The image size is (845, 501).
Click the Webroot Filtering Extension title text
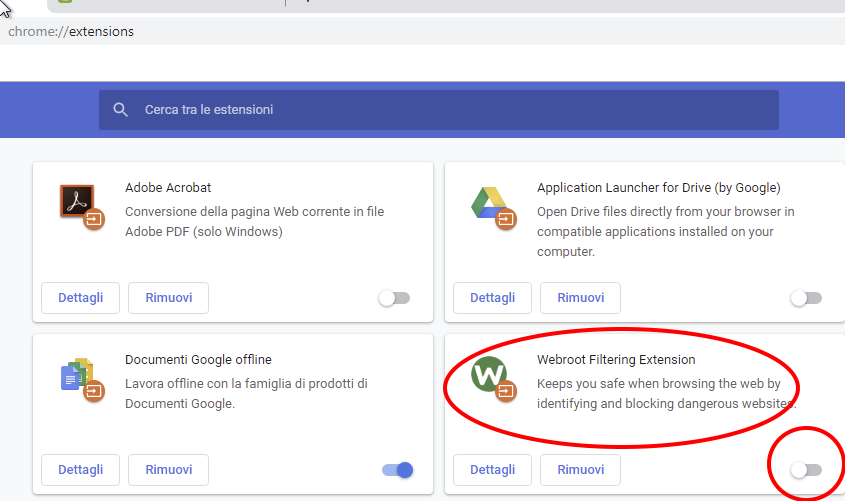coord(616,360)
